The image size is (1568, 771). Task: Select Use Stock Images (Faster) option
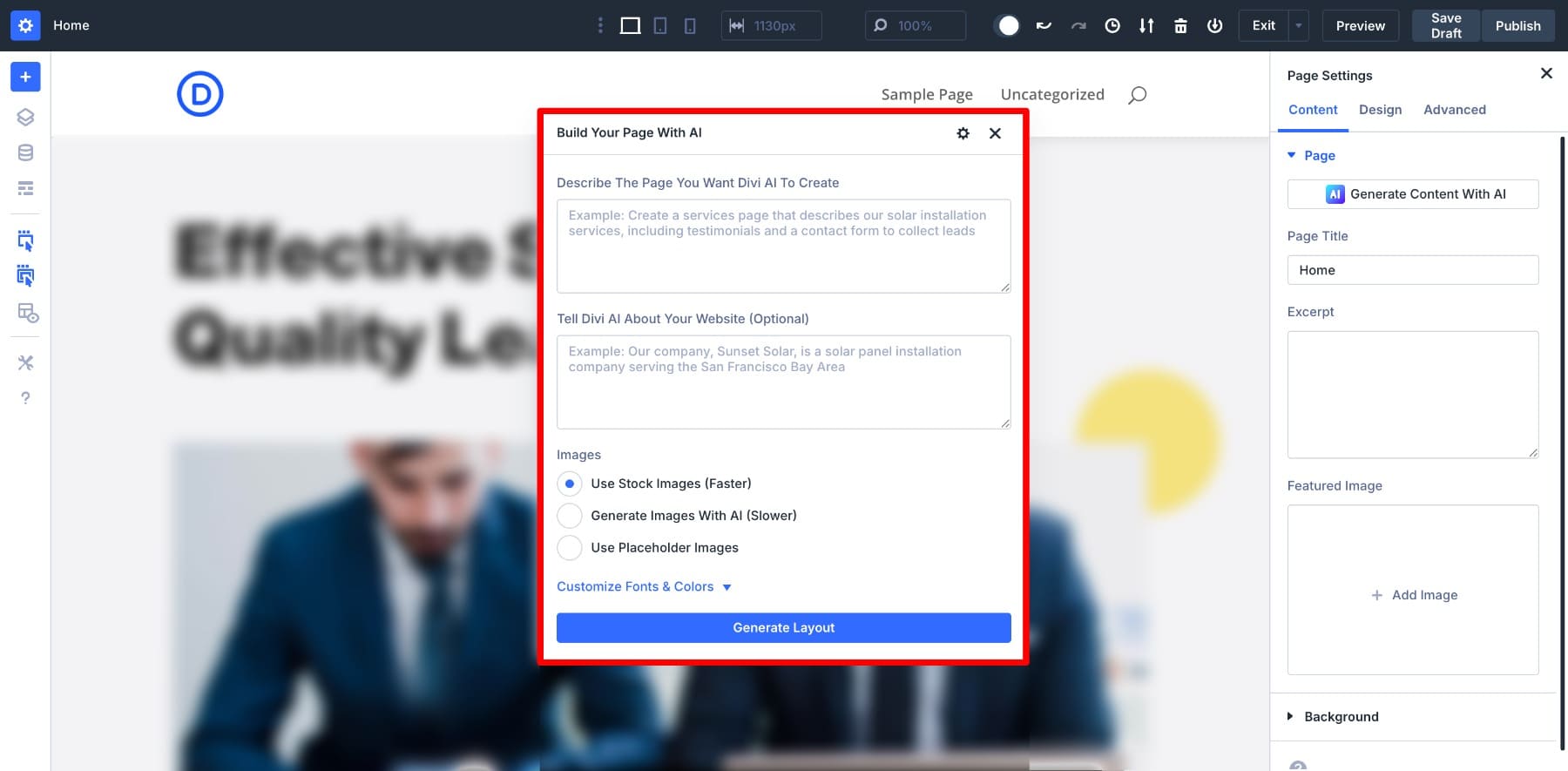point(570,484)
